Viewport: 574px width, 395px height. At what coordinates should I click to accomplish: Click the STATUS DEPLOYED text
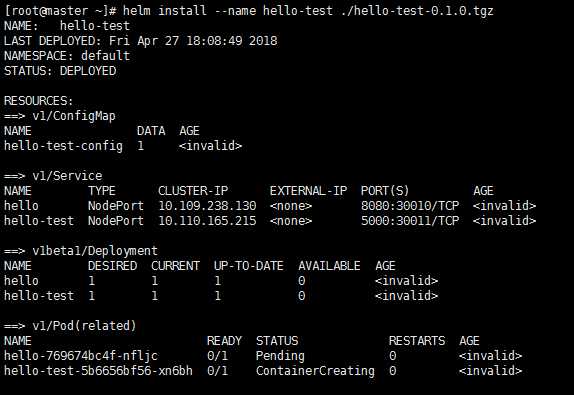(60, 71)
